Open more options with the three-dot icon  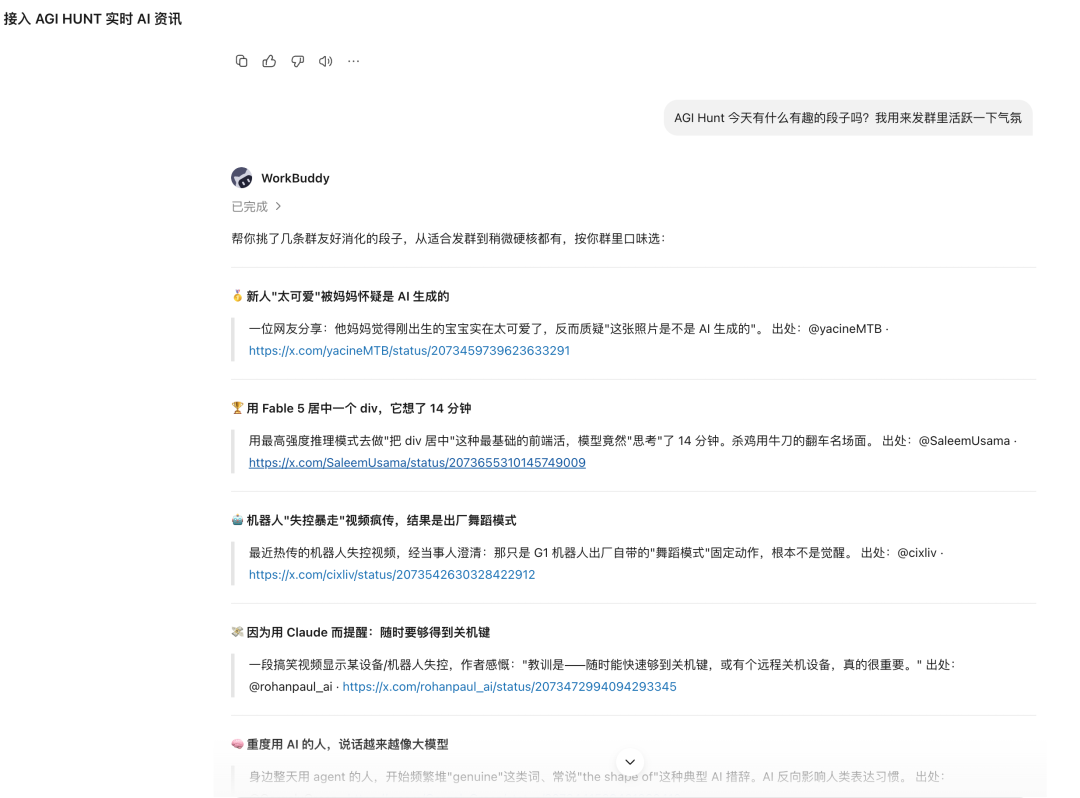353,61
